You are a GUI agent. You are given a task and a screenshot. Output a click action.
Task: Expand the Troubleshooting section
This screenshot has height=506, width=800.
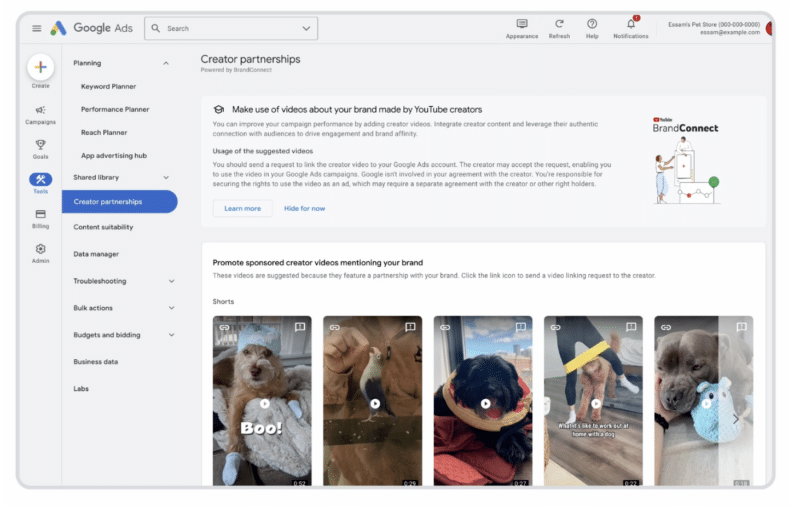pos(171,281)
